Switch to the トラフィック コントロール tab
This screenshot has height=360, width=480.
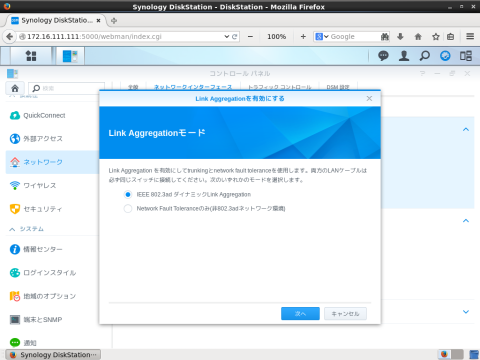tap(279, 87)
